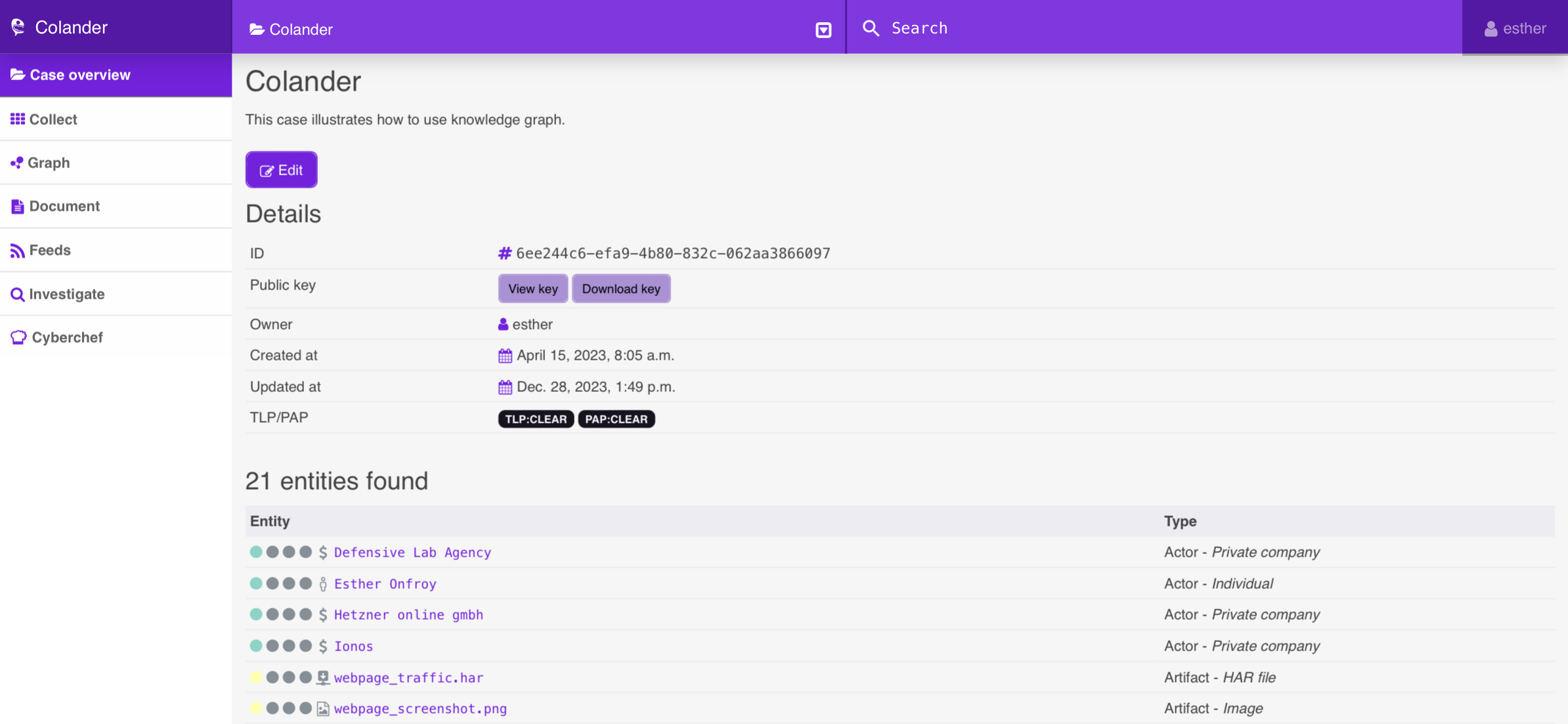
Task: Click the TLP:CLEAR badge
Action: click(536, 419)
